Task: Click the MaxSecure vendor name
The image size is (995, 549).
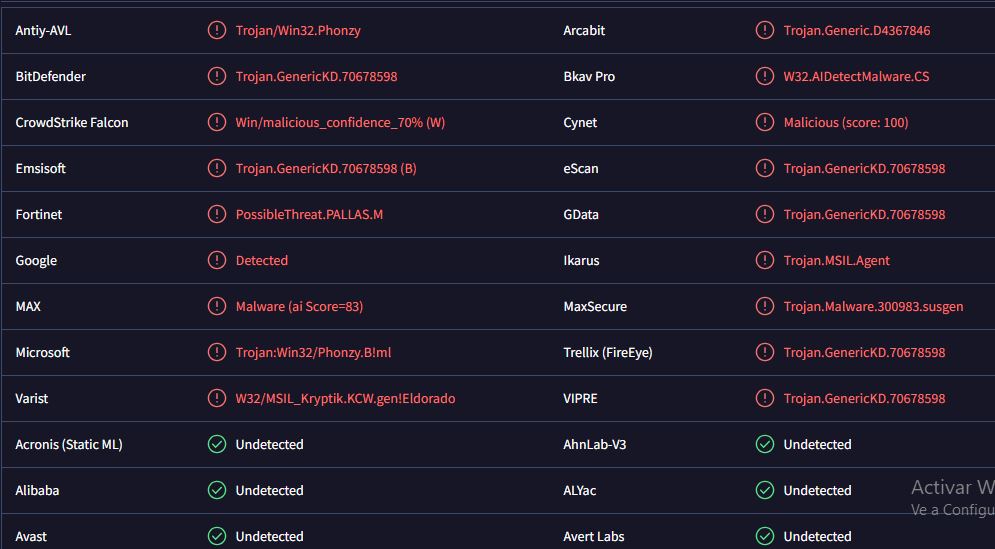Action: tap(595, 307)
